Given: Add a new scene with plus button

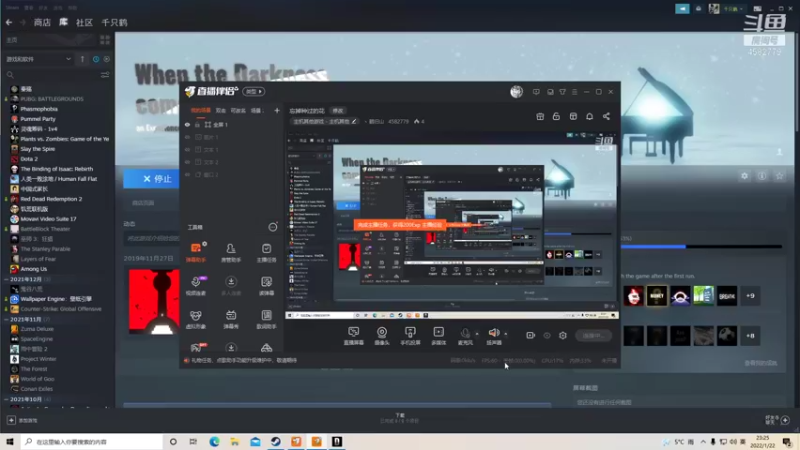Looking at the screenshot, I should pos(277,110).
